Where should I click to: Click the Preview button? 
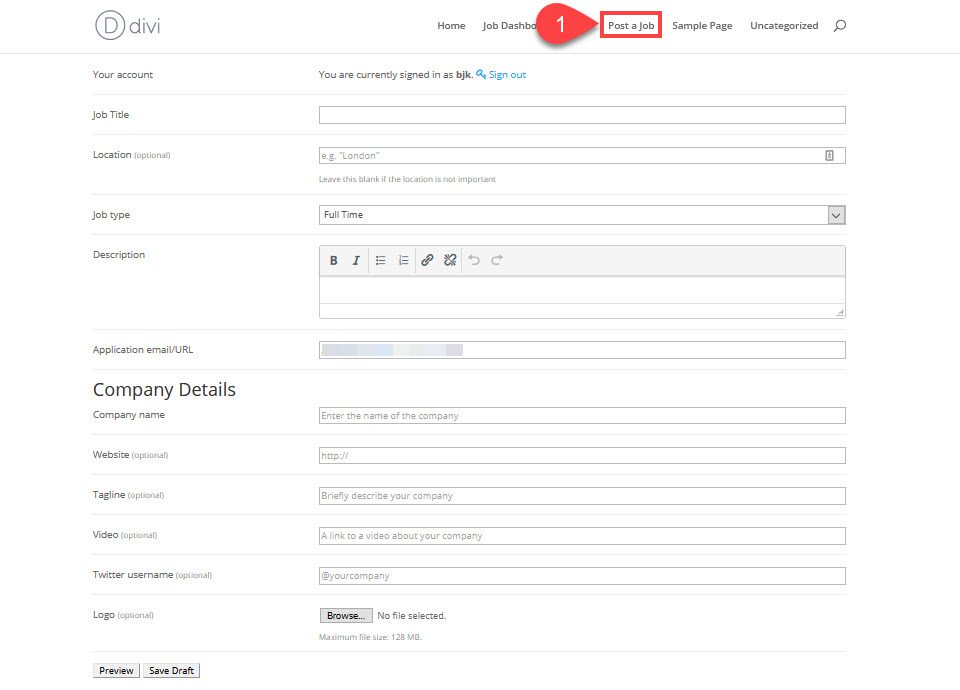(115, 670)
